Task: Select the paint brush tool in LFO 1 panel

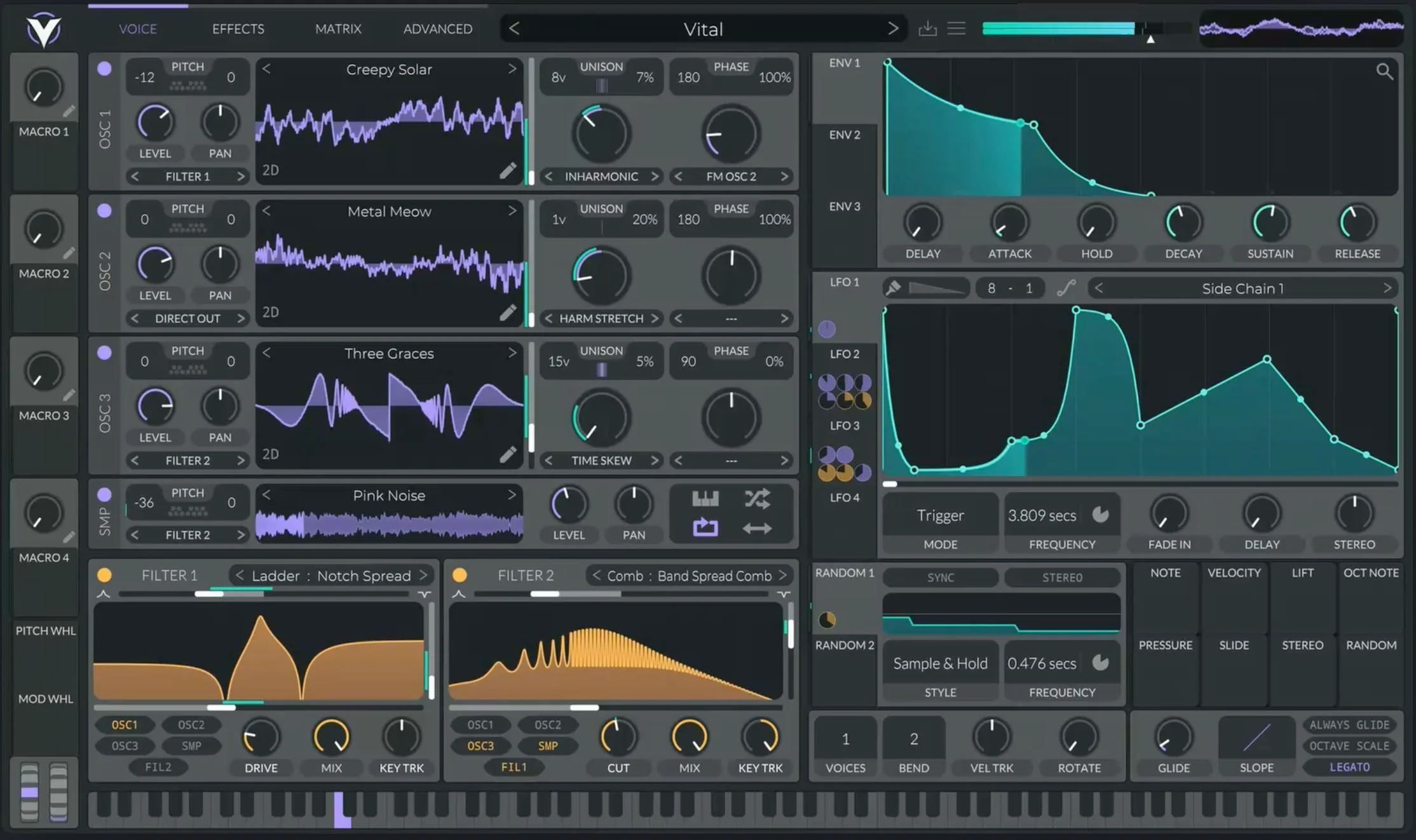Action: click(x=892, y=287)
